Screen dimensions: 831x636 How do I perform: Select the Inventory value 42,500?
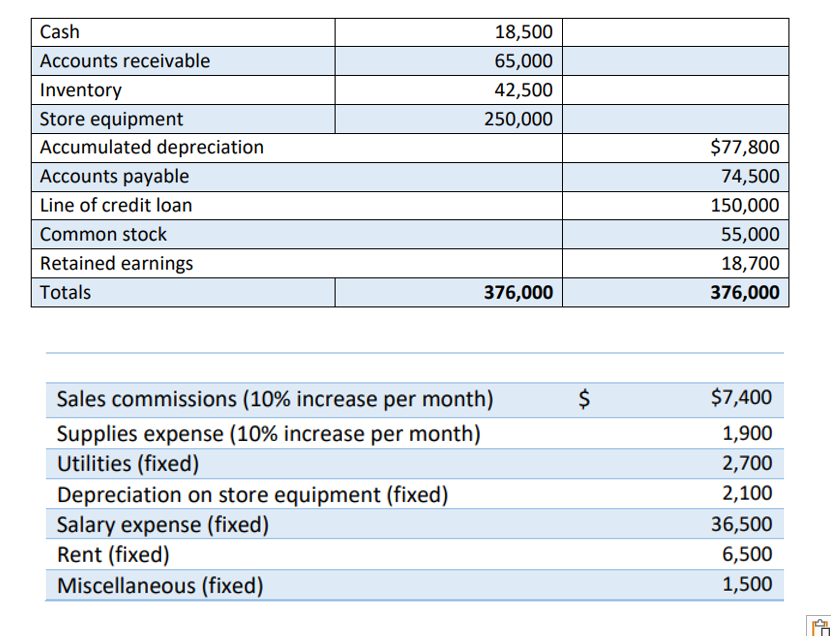pyautogui.click(x=524, y=90)
